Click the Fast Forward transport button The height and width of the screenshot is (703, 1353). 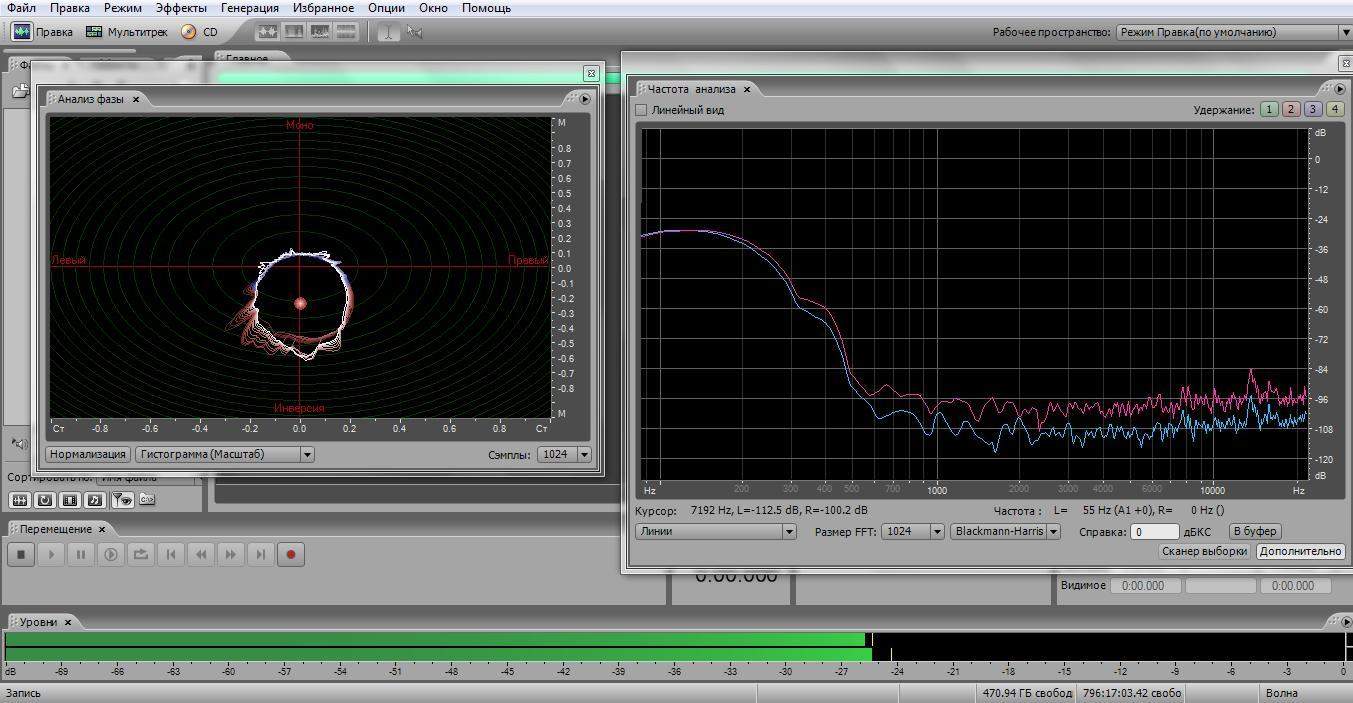(x=231, y=554)
